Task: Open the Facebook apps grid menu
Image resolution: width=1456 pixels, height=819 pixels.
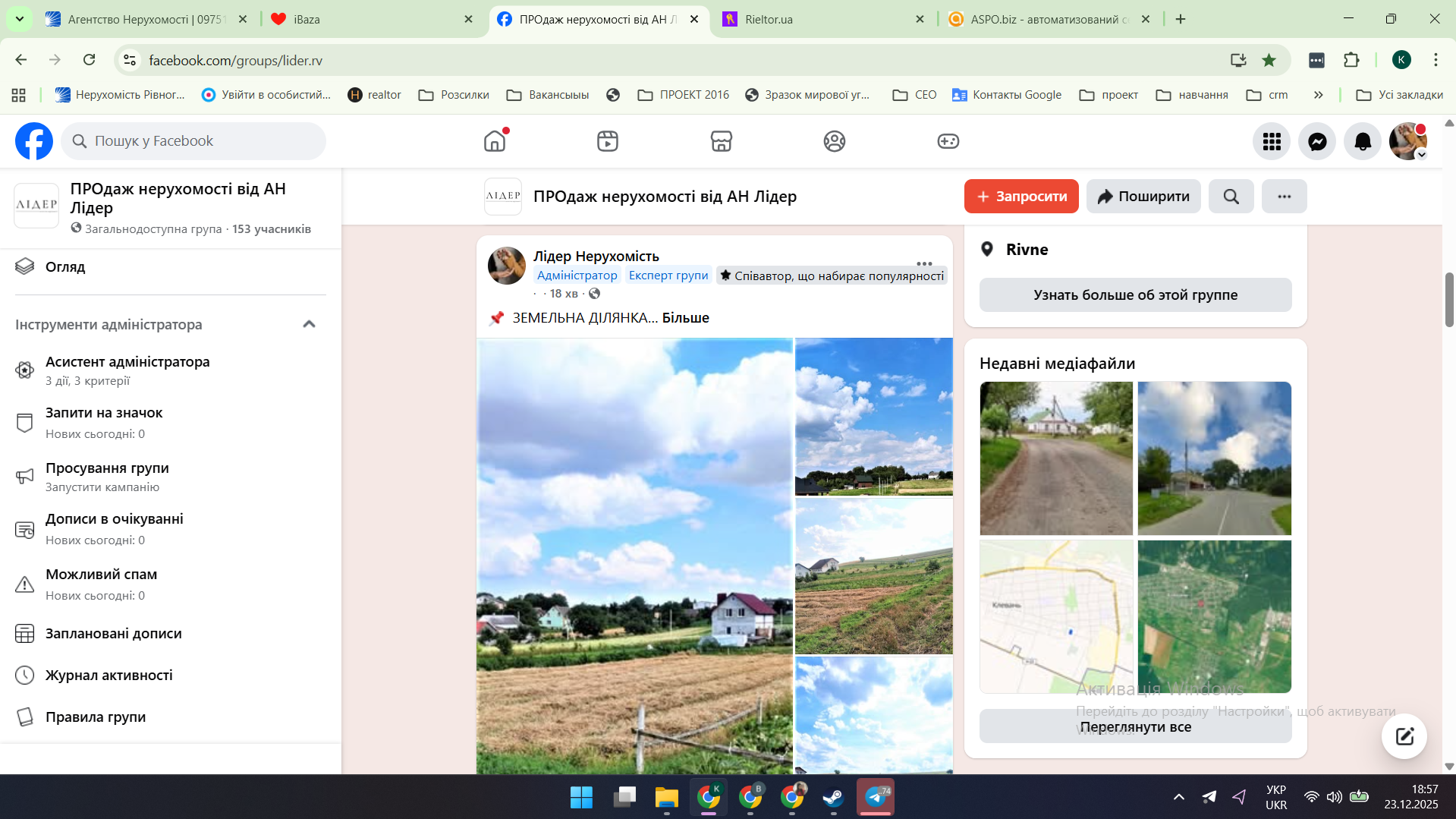Action: (1272, 141)
